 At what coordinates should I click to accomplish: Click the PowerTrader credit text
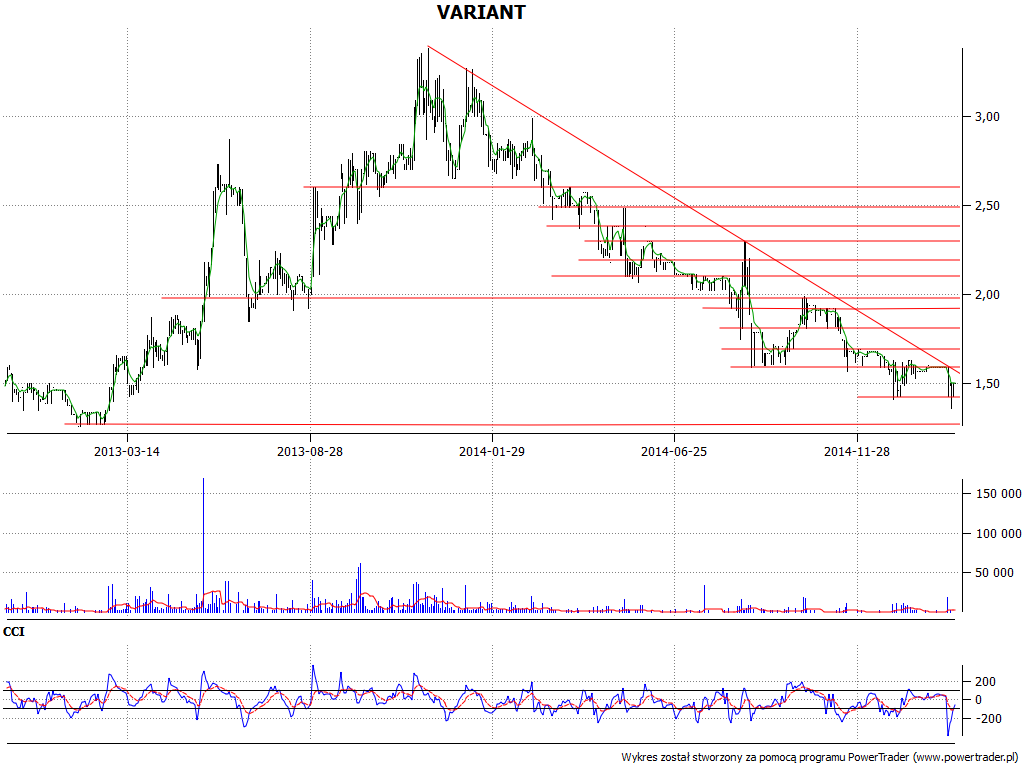point(820,757)
